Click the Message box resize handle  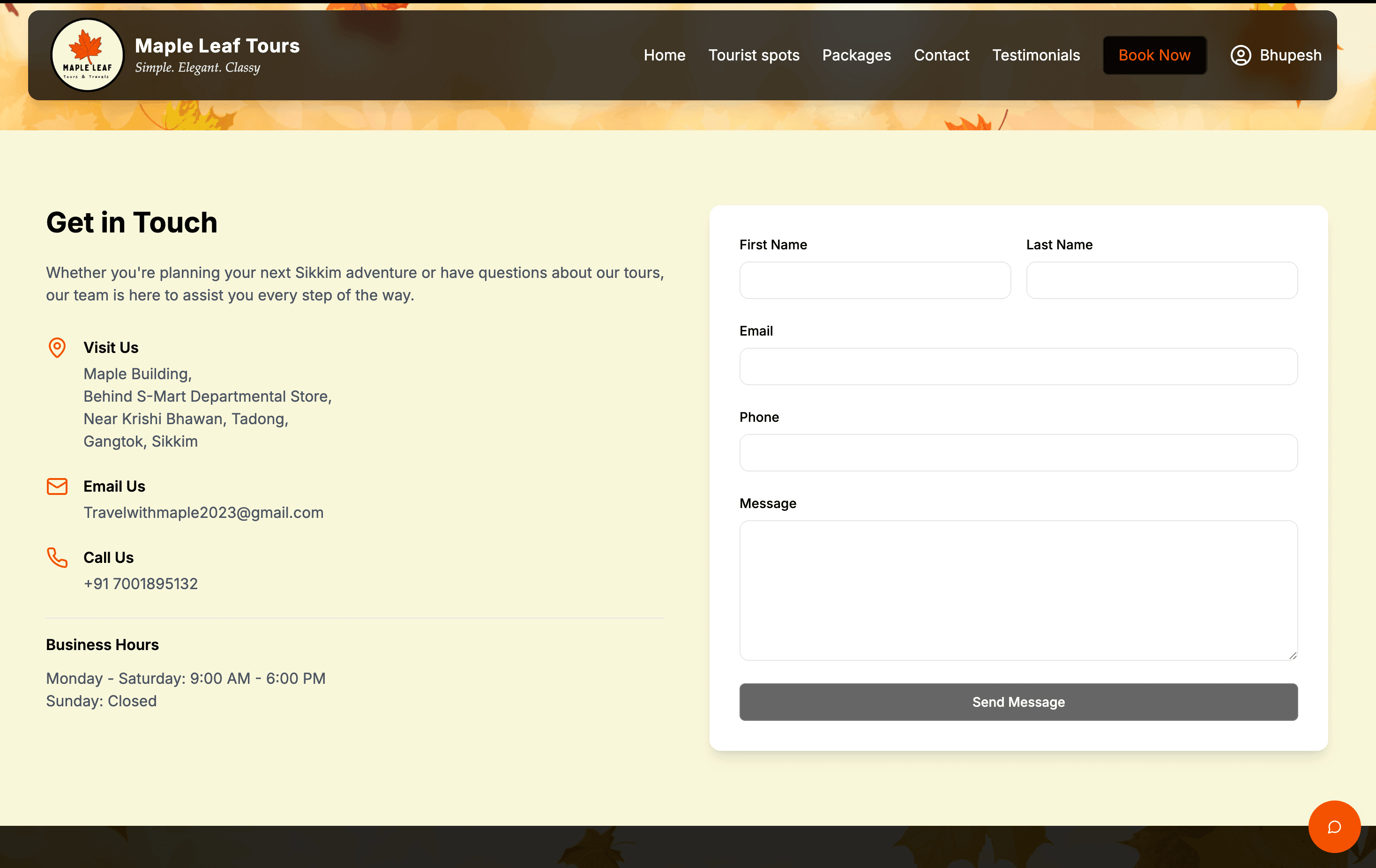1293,655
